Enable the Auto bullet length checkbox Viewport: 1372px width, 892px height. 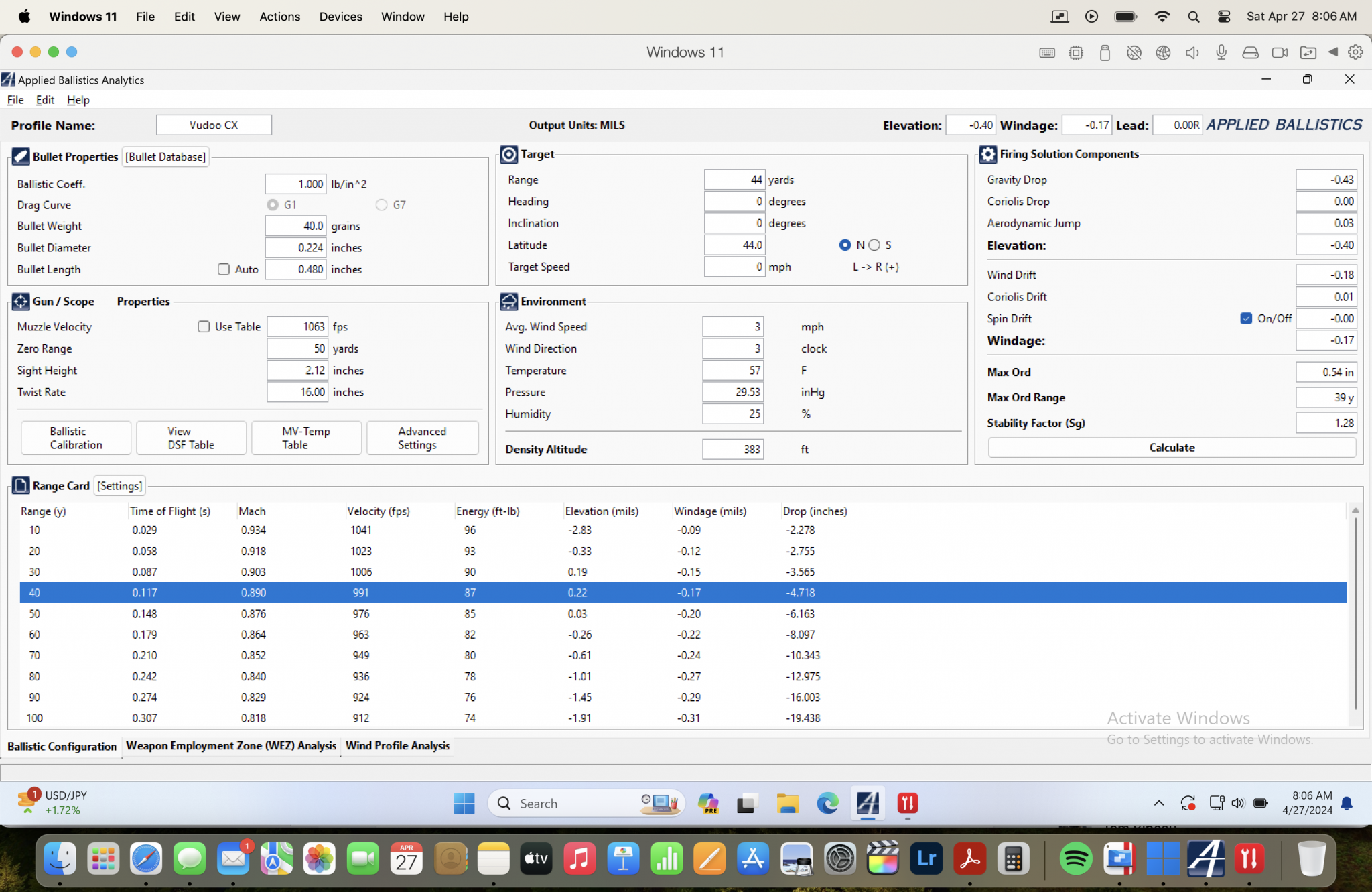click(x=224, y=269)
